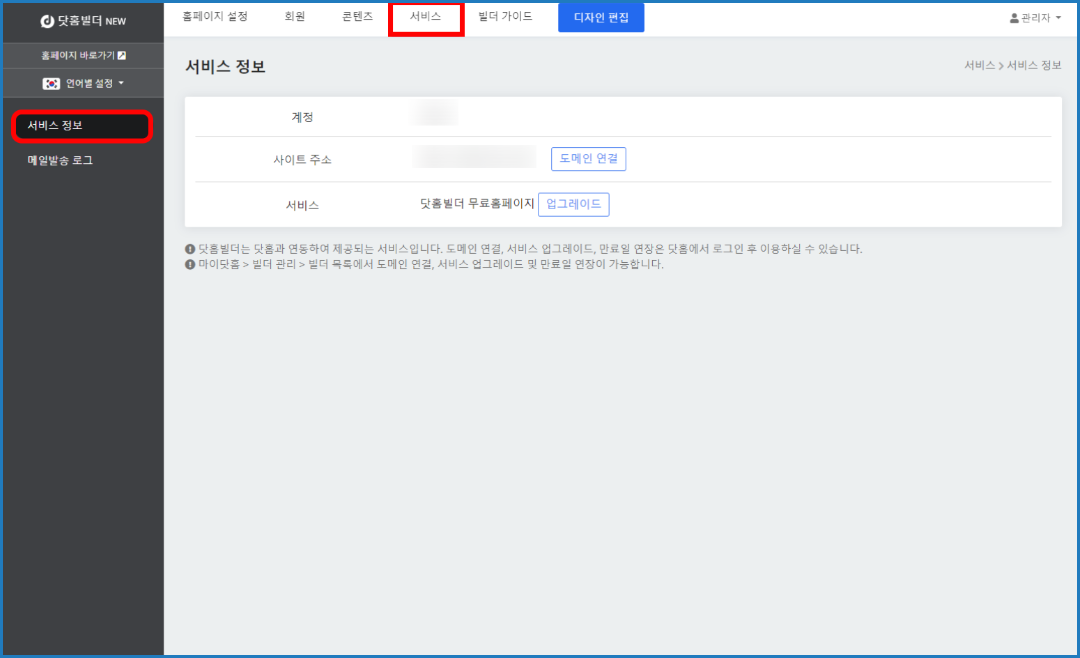Click the info icon before the 마이닷홈 notice
The width and height of the screenshot is (1080, 658).
(190, 265)
